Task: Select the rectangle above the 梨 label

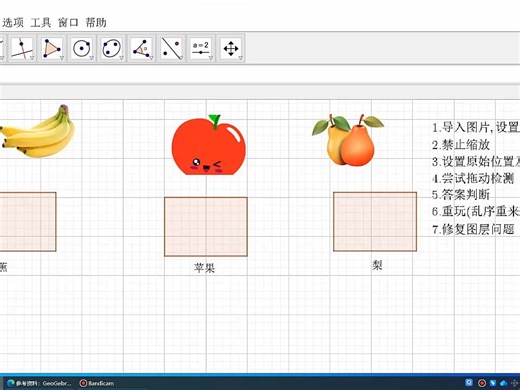Action: point(375,222)
